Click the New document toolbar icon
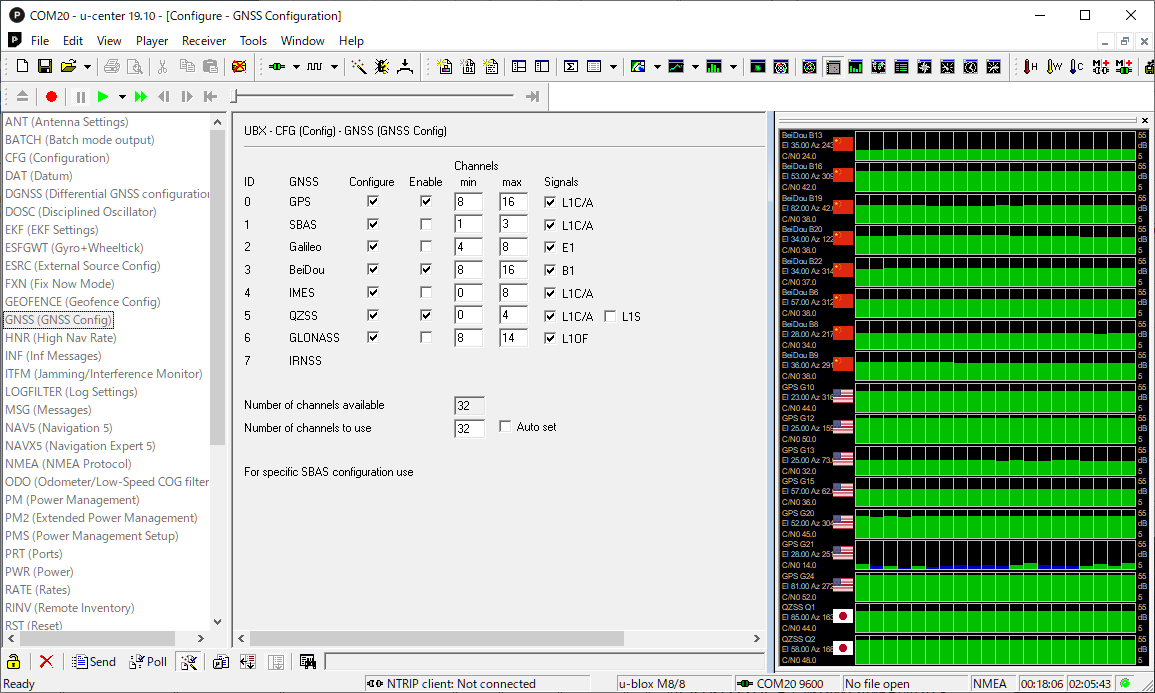 click(22, 66)
